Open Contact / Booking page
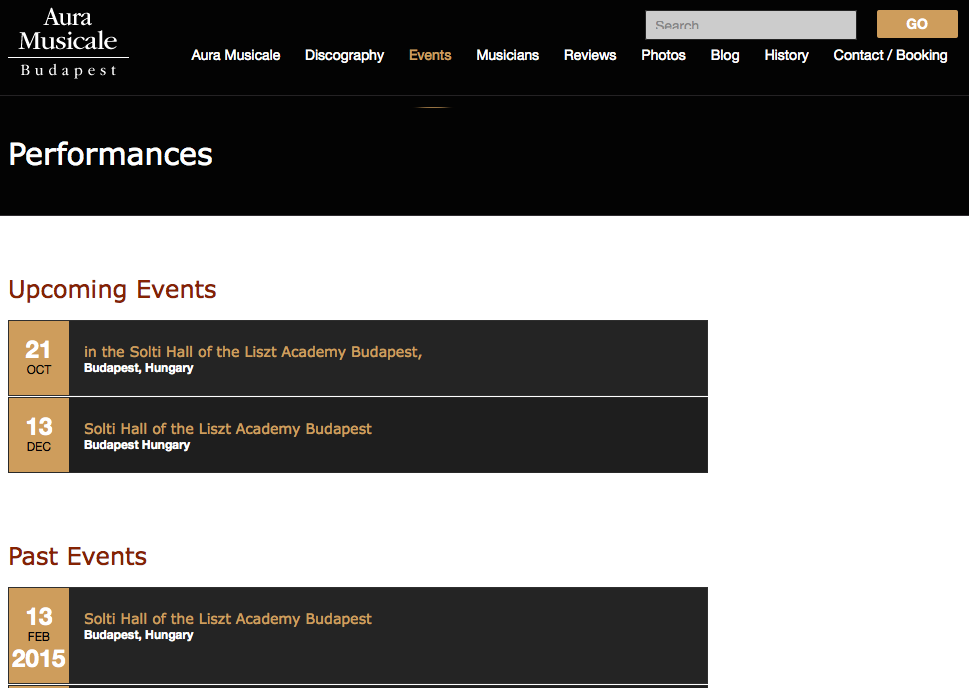 tap(890, 55)
